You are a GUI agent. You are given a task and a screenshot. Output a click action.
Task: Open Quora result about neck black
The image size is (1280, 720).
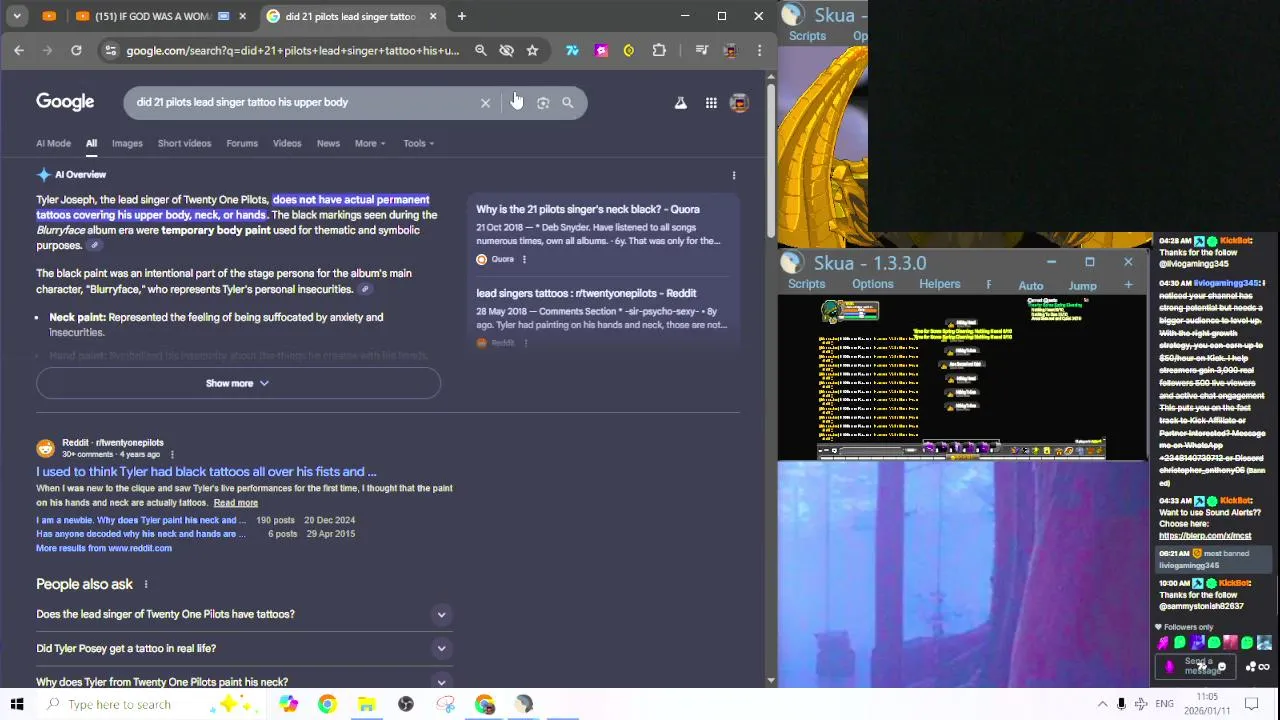pos(588,209)
